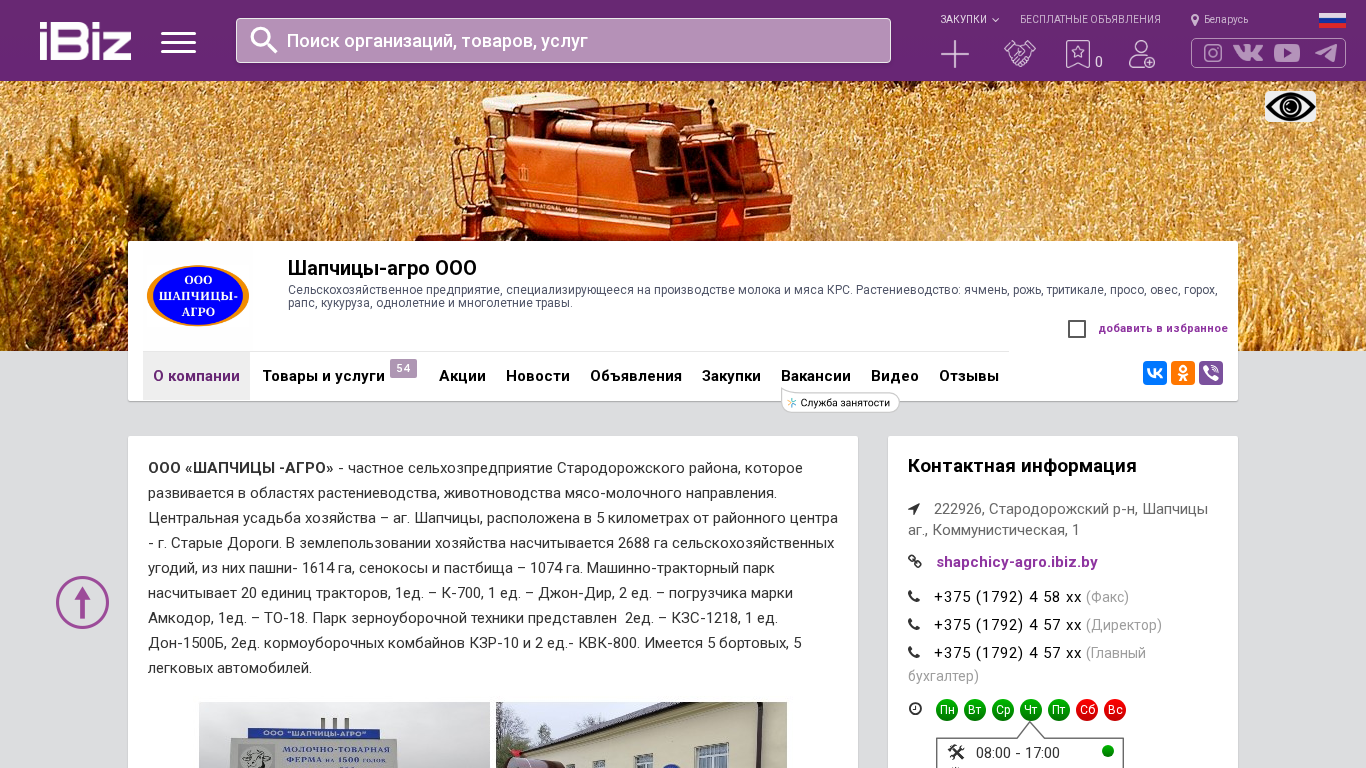Tick the добавить в избранное checkbox
The image size is (1366, 768).
point(1077,329)
